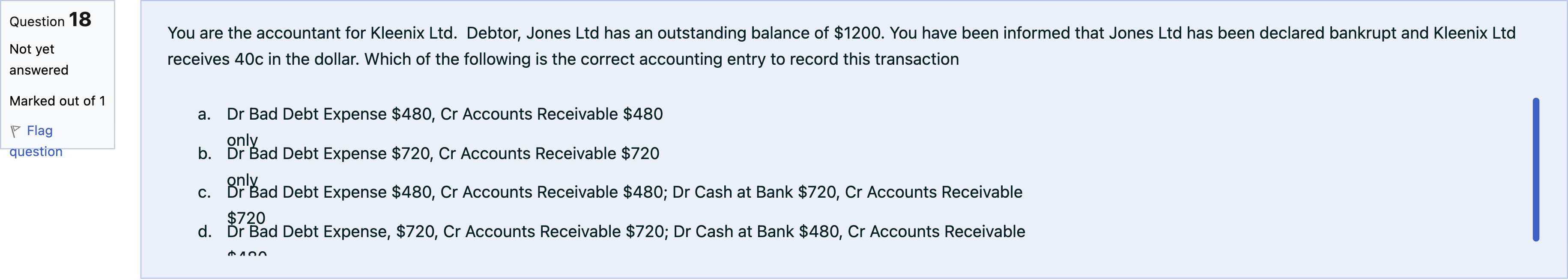Click the wrapped "$720" beneath option c

246,217
